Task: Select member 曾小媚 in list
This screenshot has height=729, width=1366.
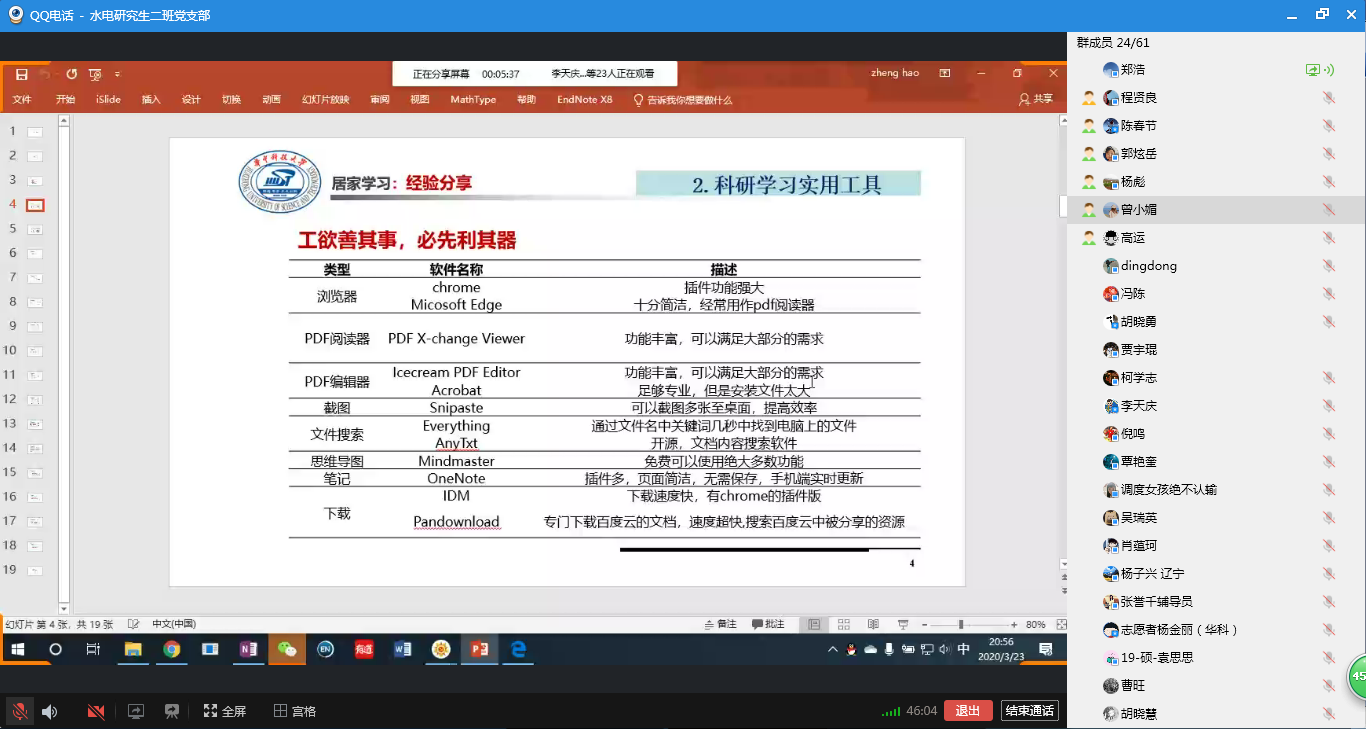Action: coord(1138,210)
